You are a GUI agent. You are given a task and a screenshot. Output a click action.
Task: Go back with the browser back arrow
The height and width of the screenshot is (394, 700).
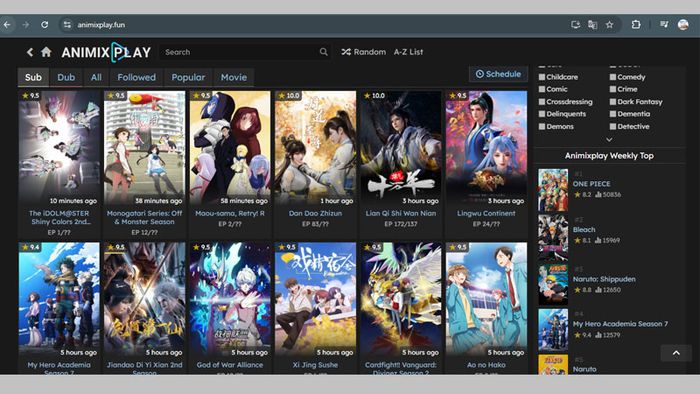click(x=7, y=25)
